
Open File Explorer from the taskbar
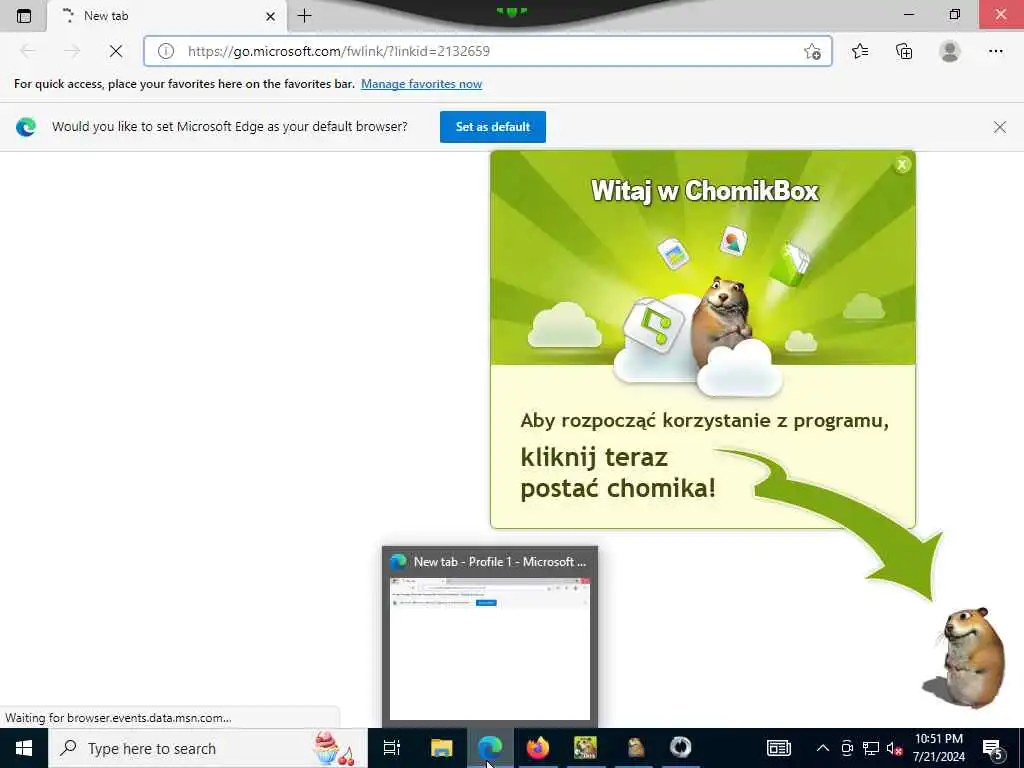(441, 748)
